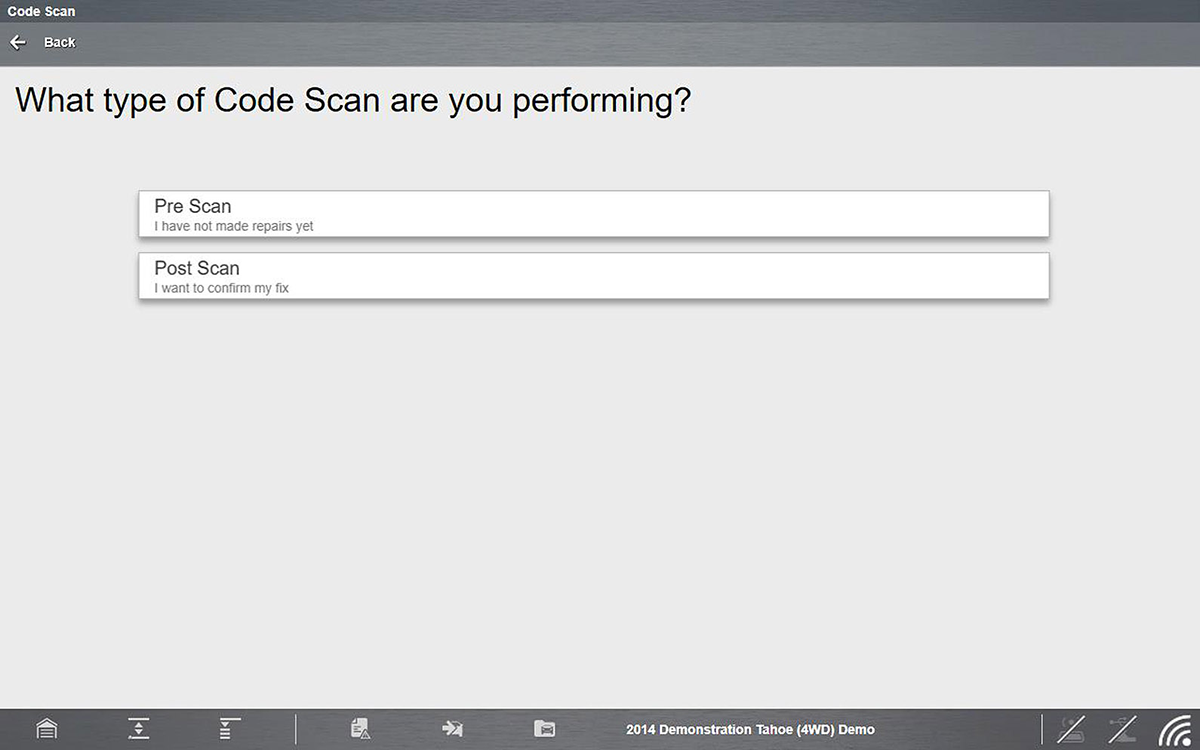Viewport: 1200px width, 750px height.
Task: Click the divider left of the report icon
Action: point(296,729)
